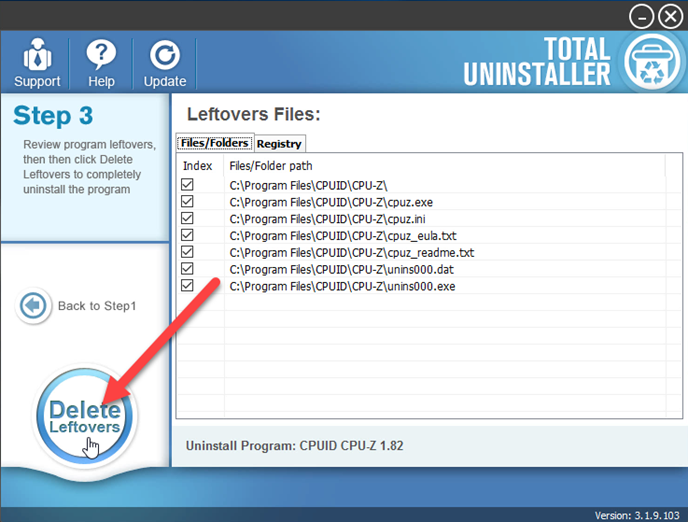Click the Leftovers Files: heading
This screenshot has height=522, width=688.
coord(254,114)
